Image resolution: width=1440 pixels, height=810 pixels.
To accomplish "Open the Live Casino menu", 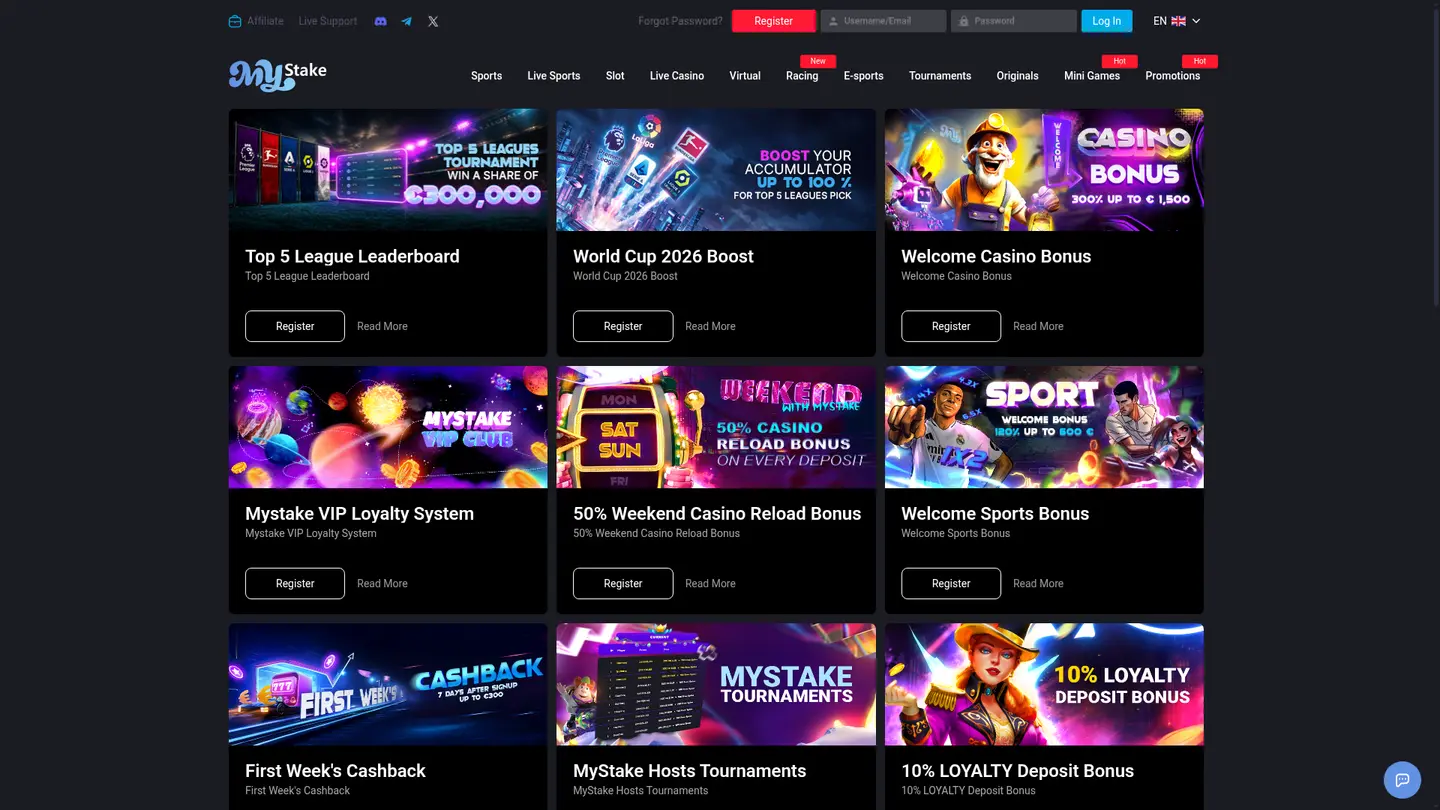I will tap(677, 76).
